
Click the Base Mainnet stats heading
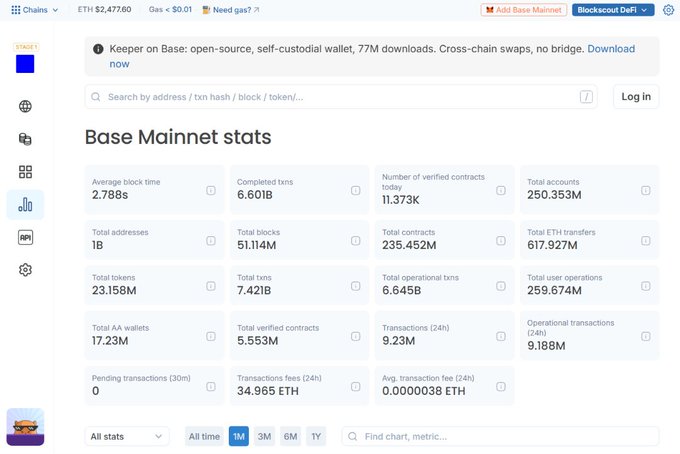pyautogui.click(x=178, y=137)
